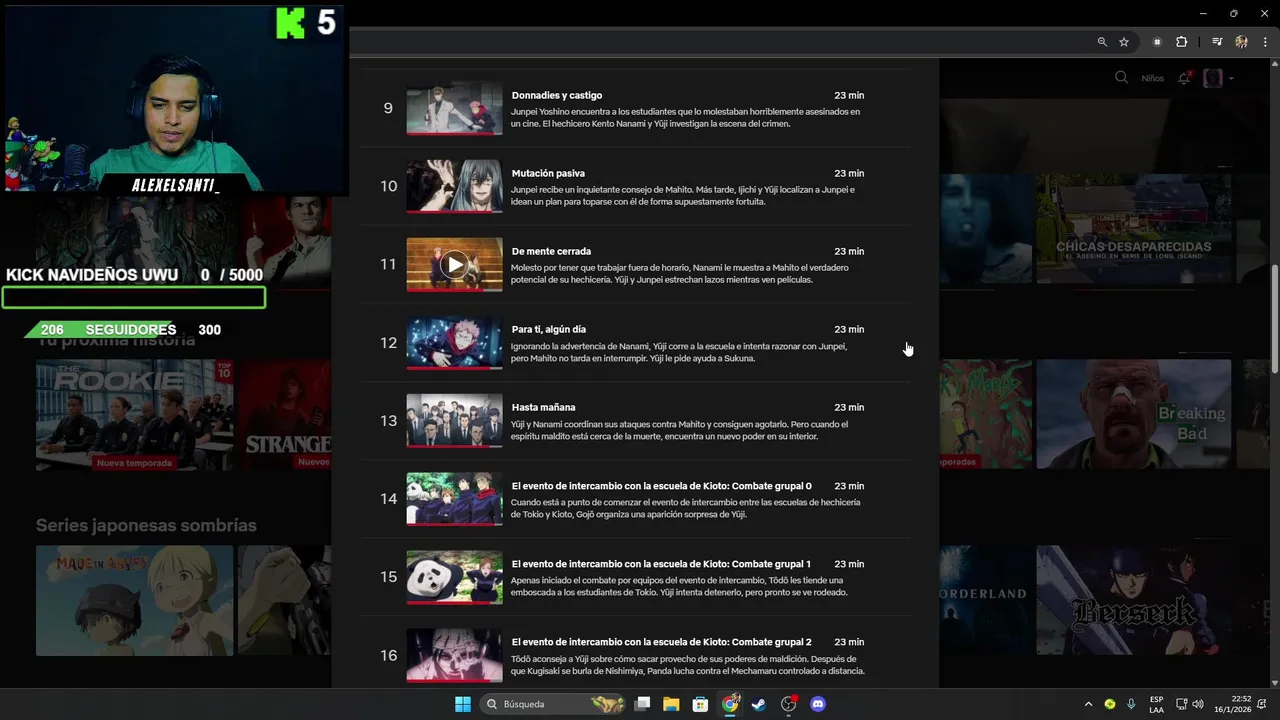Open OBS Studio from the taskbar
The height and width of the screenshot is (720, 1280).
(789, 704)
